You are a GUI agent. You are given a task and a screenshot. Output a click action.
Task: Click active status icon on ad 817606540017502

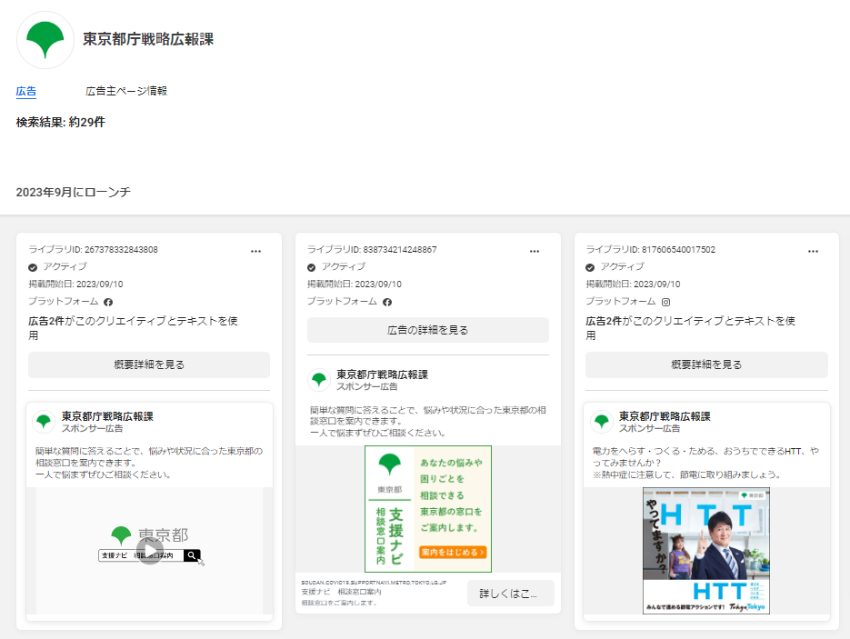pyautogui.click(x=590, y=267)
